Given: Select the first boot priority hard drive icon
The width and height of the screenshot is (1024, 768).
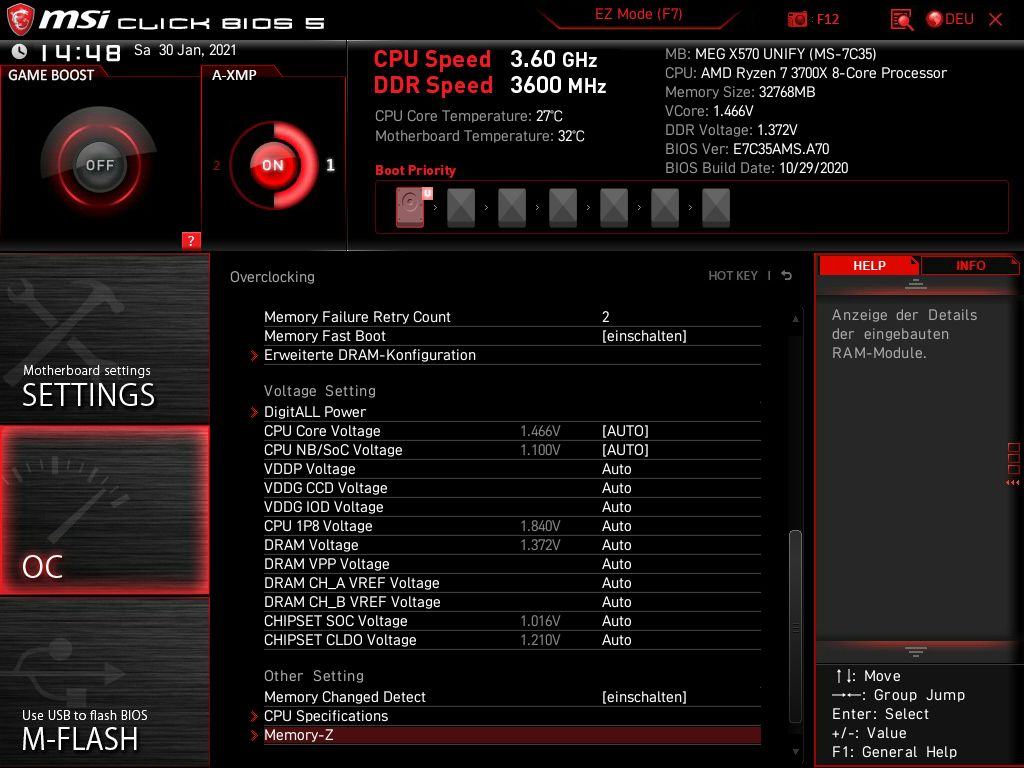Looking at the screenshot, I should [411, 207].
